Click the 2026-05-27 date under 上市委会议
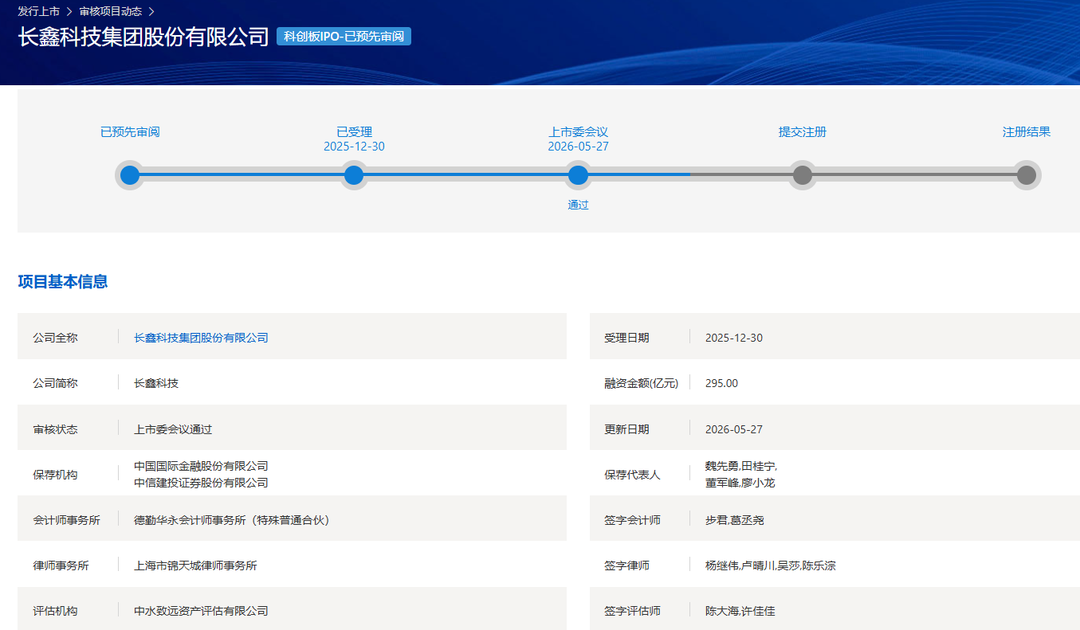 (x=578, y=147)
